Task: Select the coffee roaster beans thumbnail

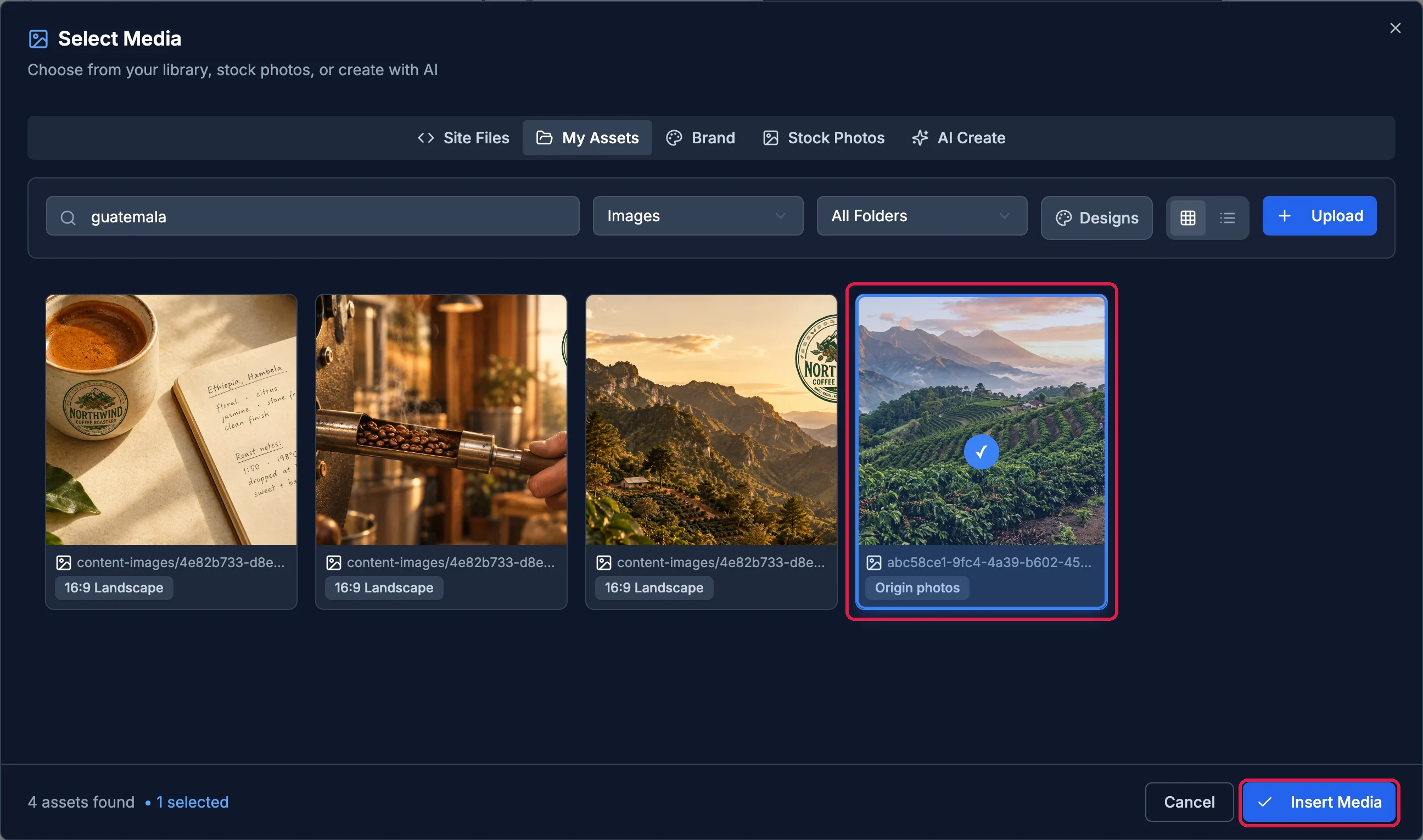Action: (441, 419)
